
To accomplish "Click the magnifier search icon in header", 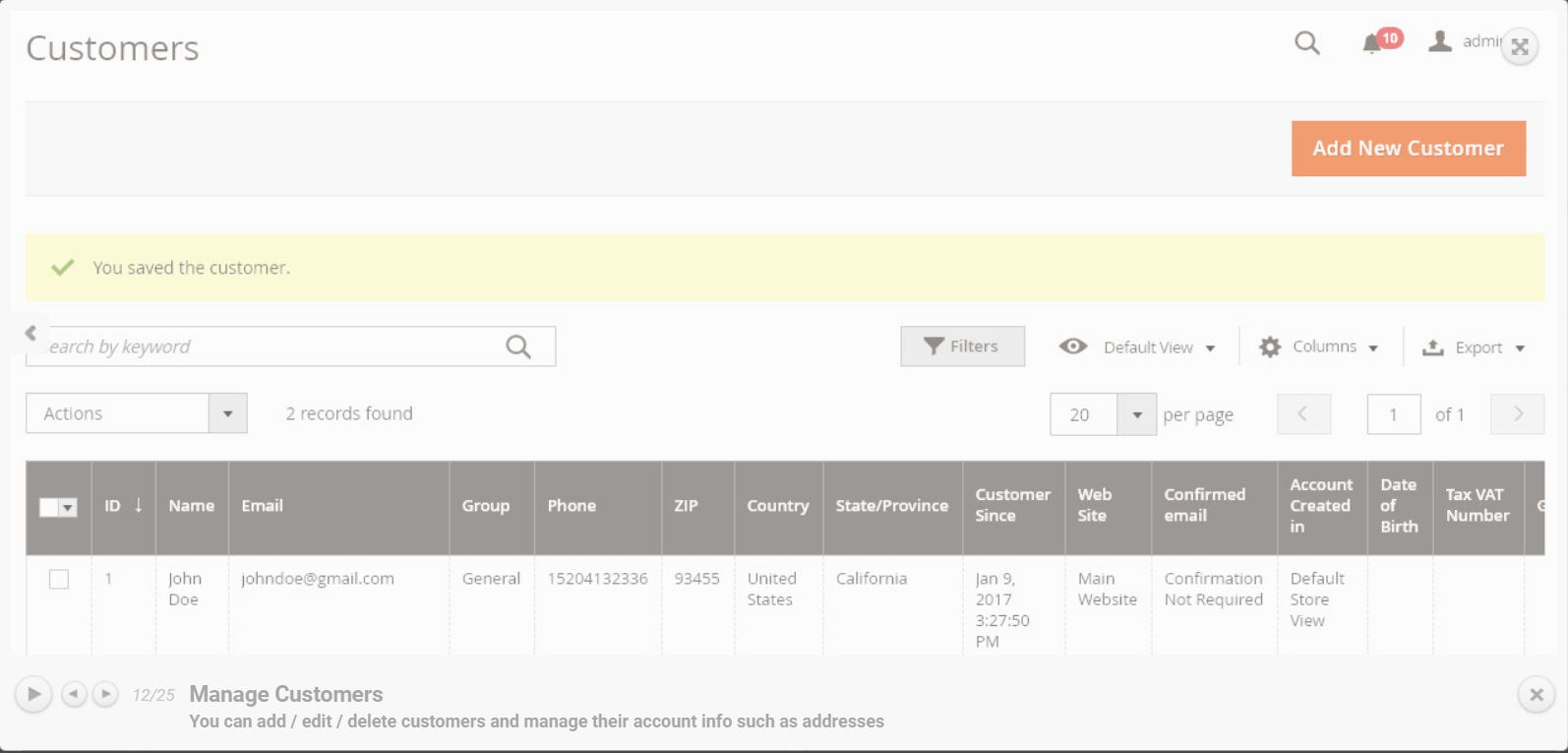I will tap(1307, 42).
